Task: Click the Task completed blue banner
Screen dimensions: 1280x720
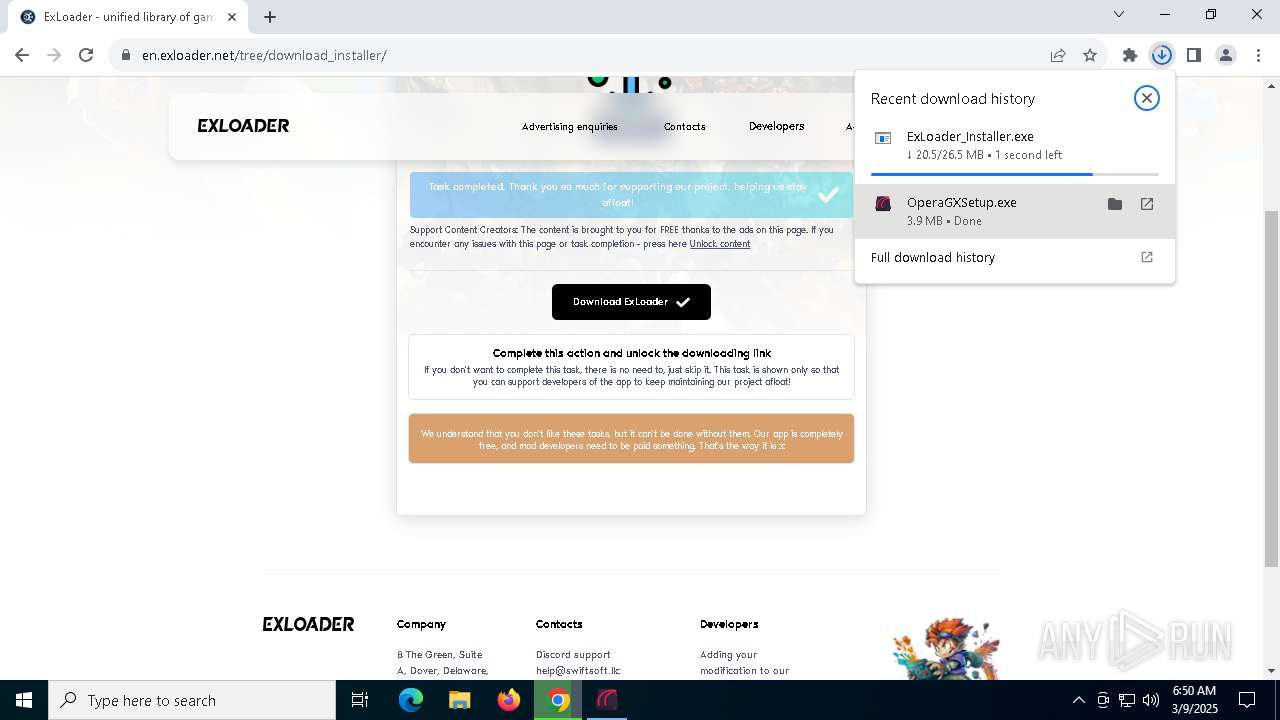Action: 631,195
